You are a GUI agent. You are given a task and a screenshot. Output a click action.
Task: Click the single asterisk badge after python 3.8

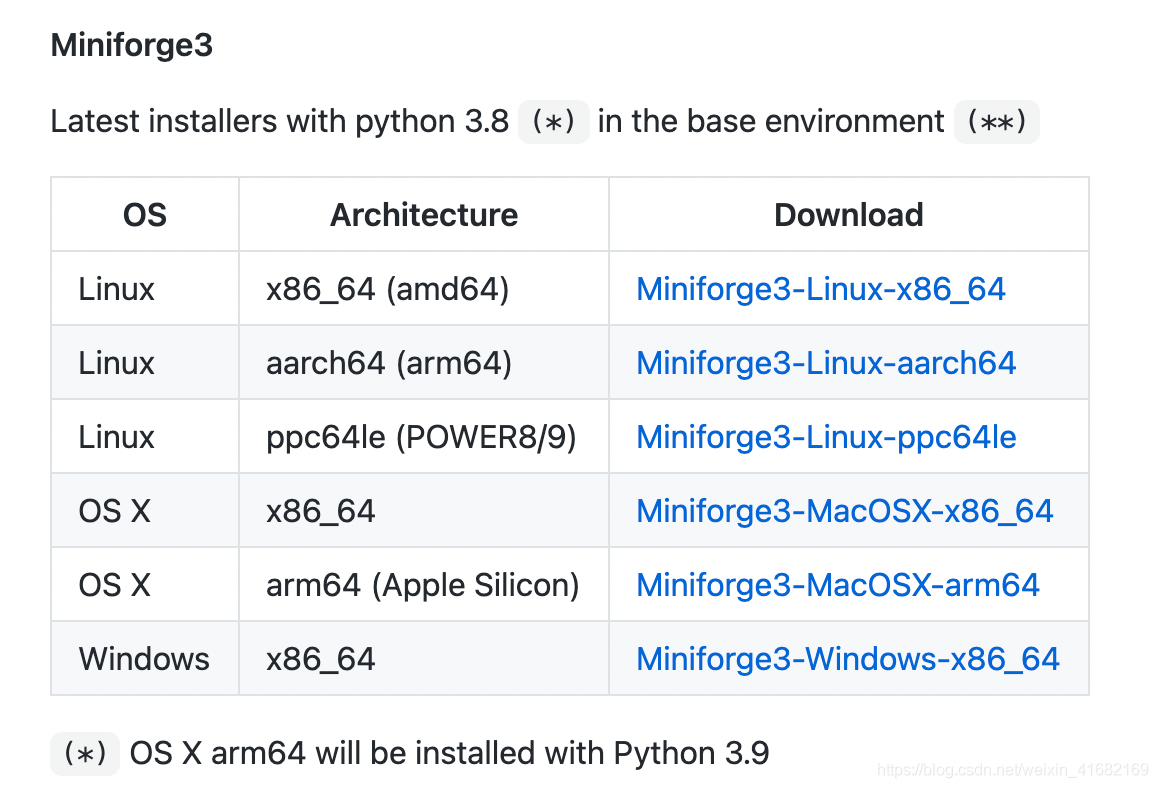click(553, 122)
